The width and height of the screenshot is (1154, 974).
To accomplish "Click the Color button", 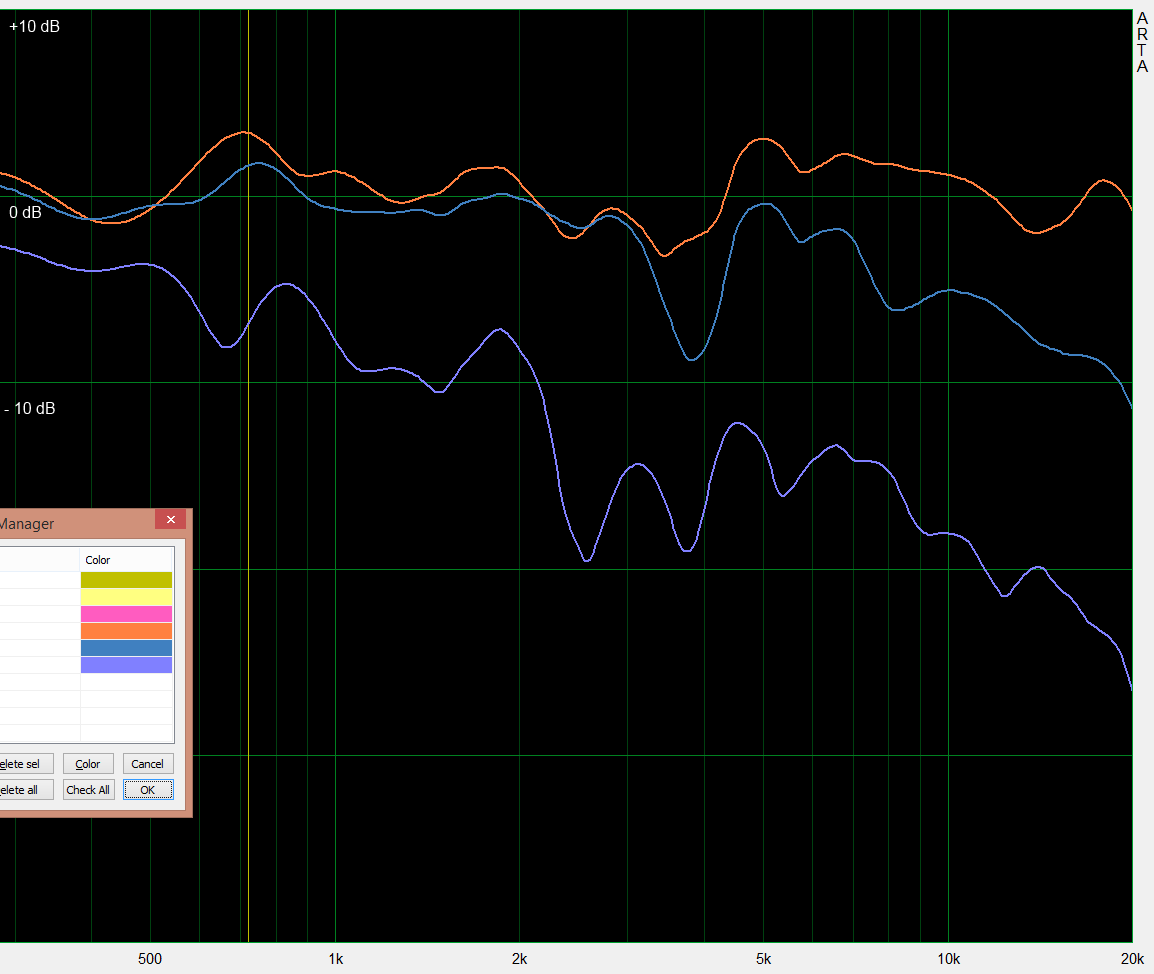I will [88, 763].
